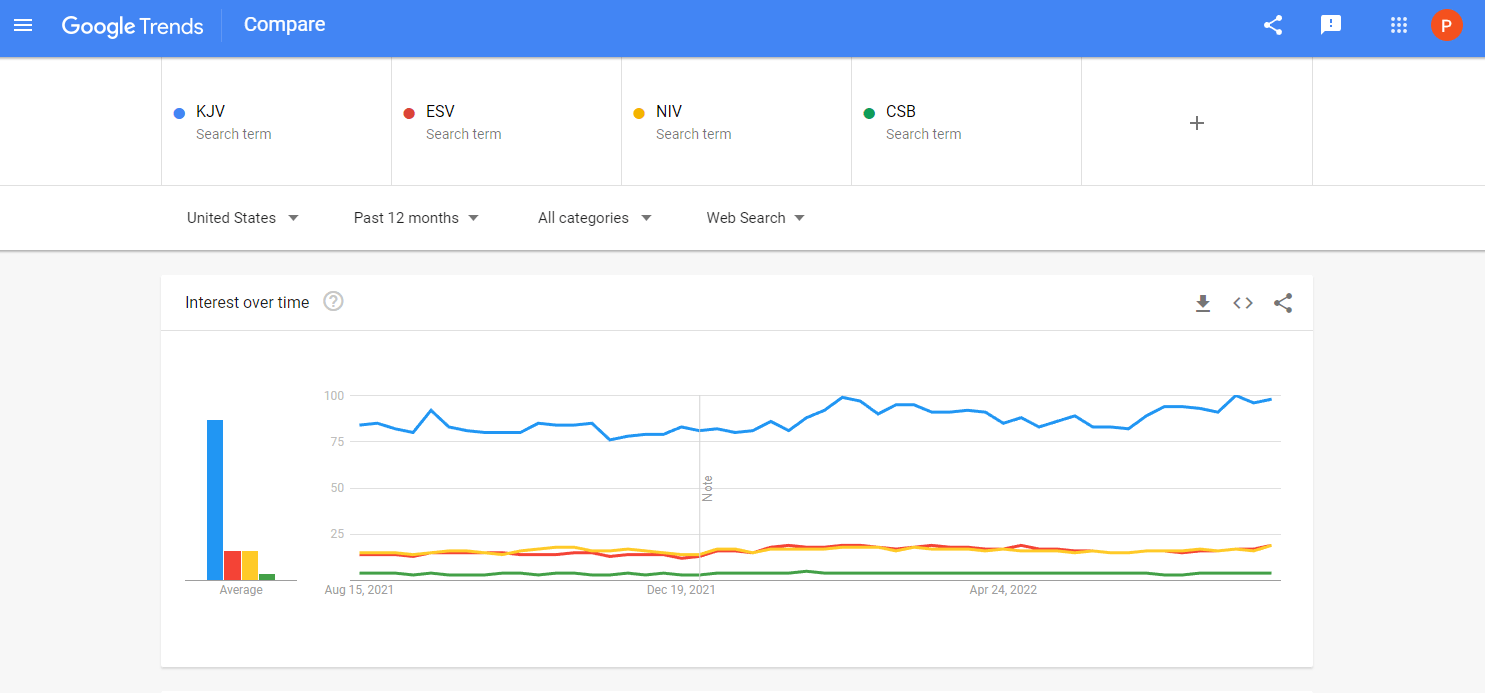Viewport: 1485px width, 693px height.
Task: Open the send feedback icon
Action: (x=1331, y=25)
